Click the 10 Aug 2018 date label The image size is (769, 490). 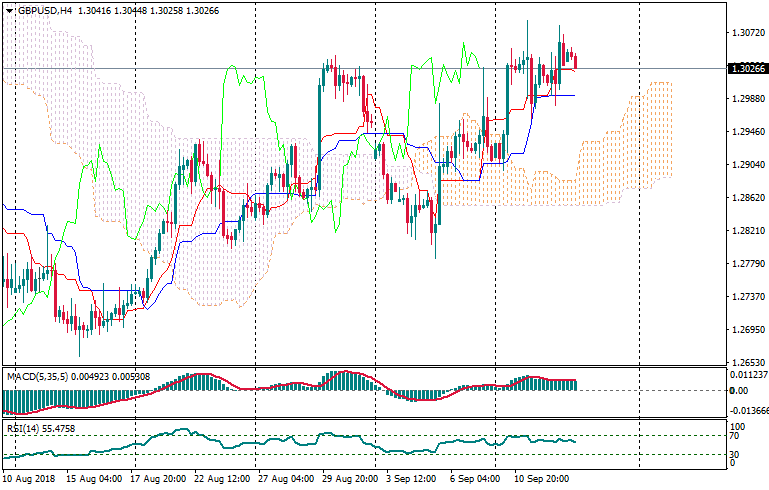[29, 479]
